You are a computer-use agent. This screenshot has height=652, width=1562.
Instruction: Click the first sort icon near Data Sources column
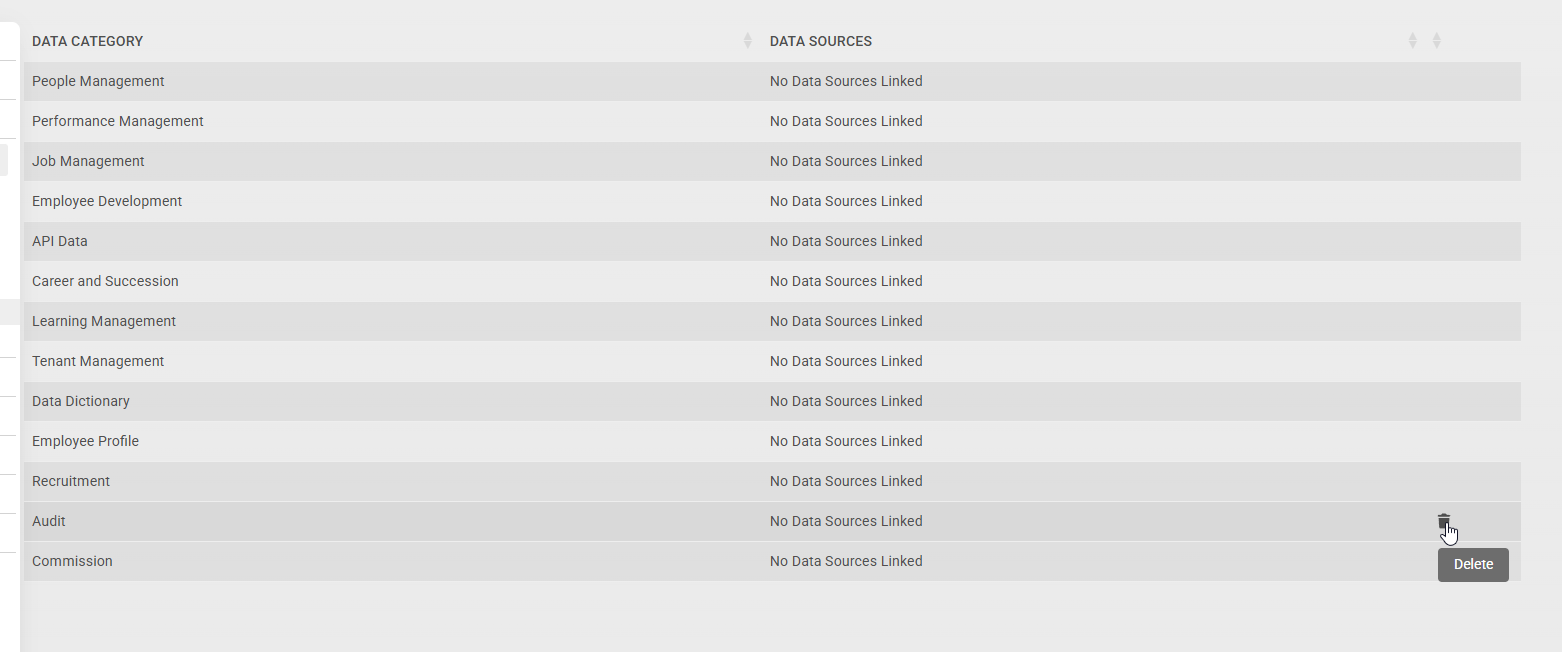tap(1412, 40)
